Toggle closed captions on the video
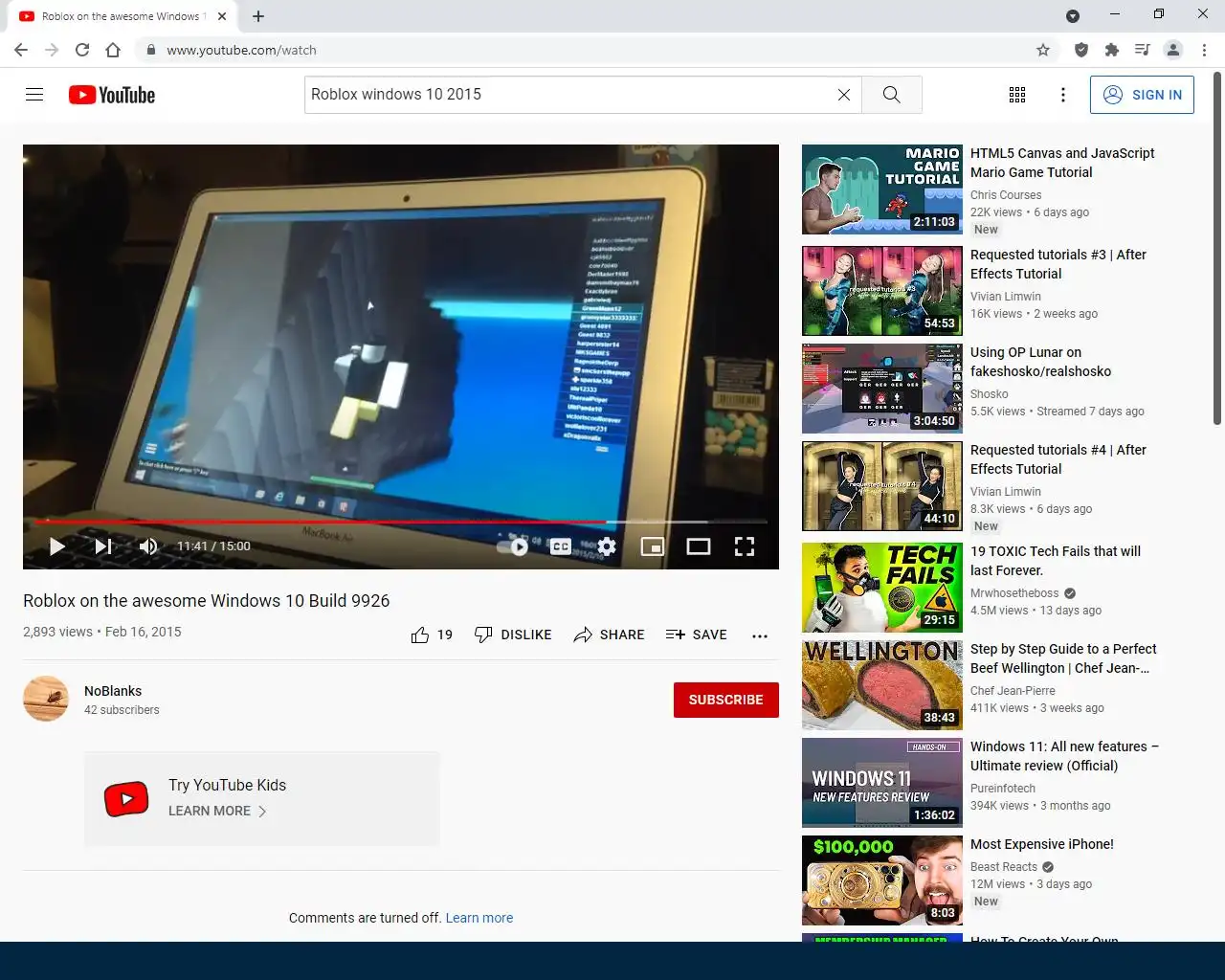The height and width of the screenshot is (980, 1225). [x=561, y=546]
